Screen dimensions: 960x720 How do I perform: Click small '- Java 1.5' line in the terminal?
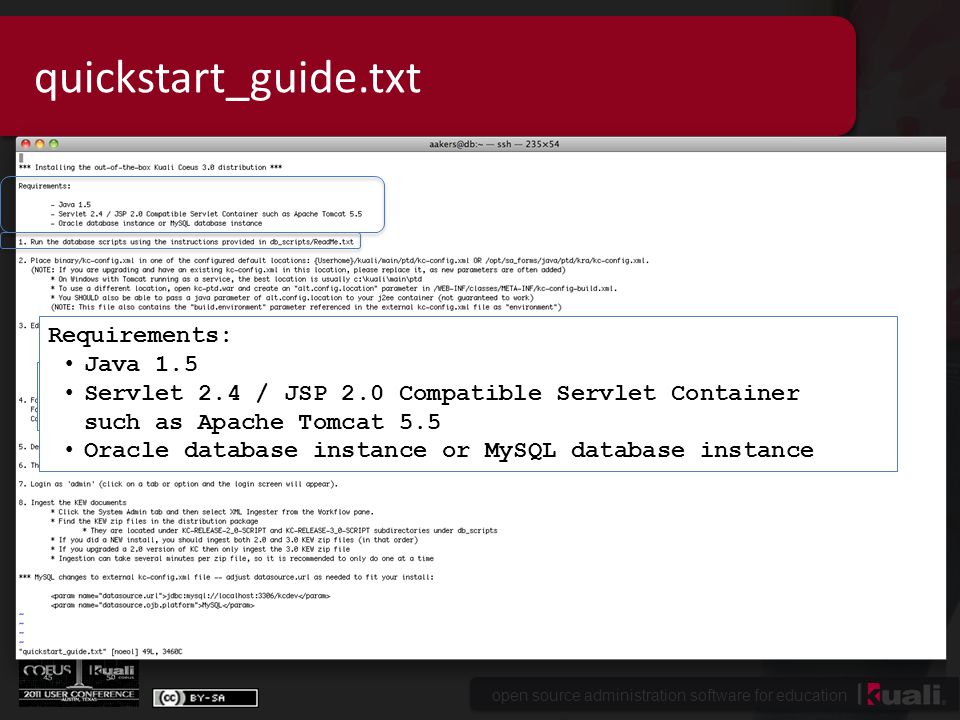(70, 204)
